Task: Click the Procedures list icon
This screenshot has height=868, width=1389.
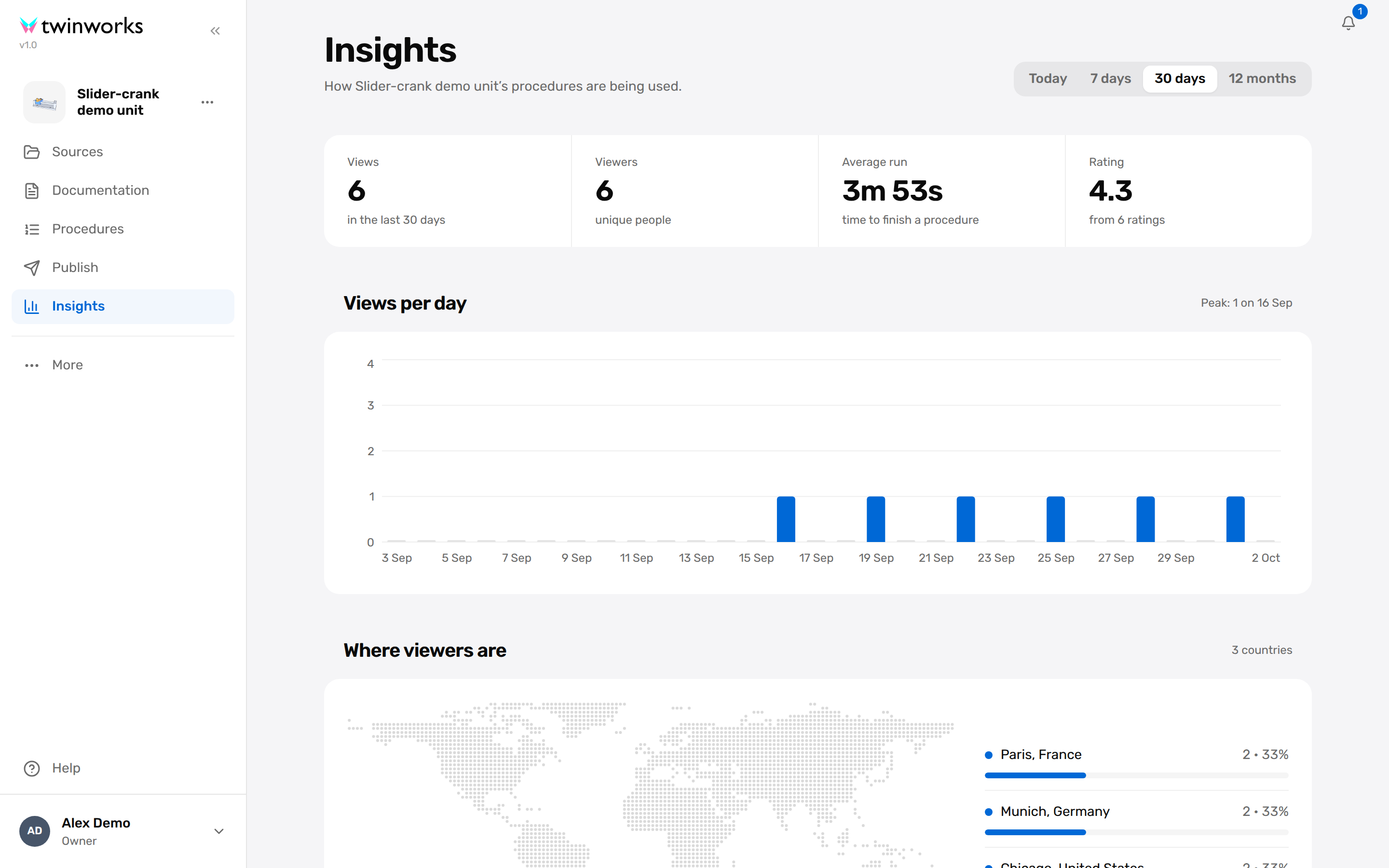Action: click(x=31, y=229)
